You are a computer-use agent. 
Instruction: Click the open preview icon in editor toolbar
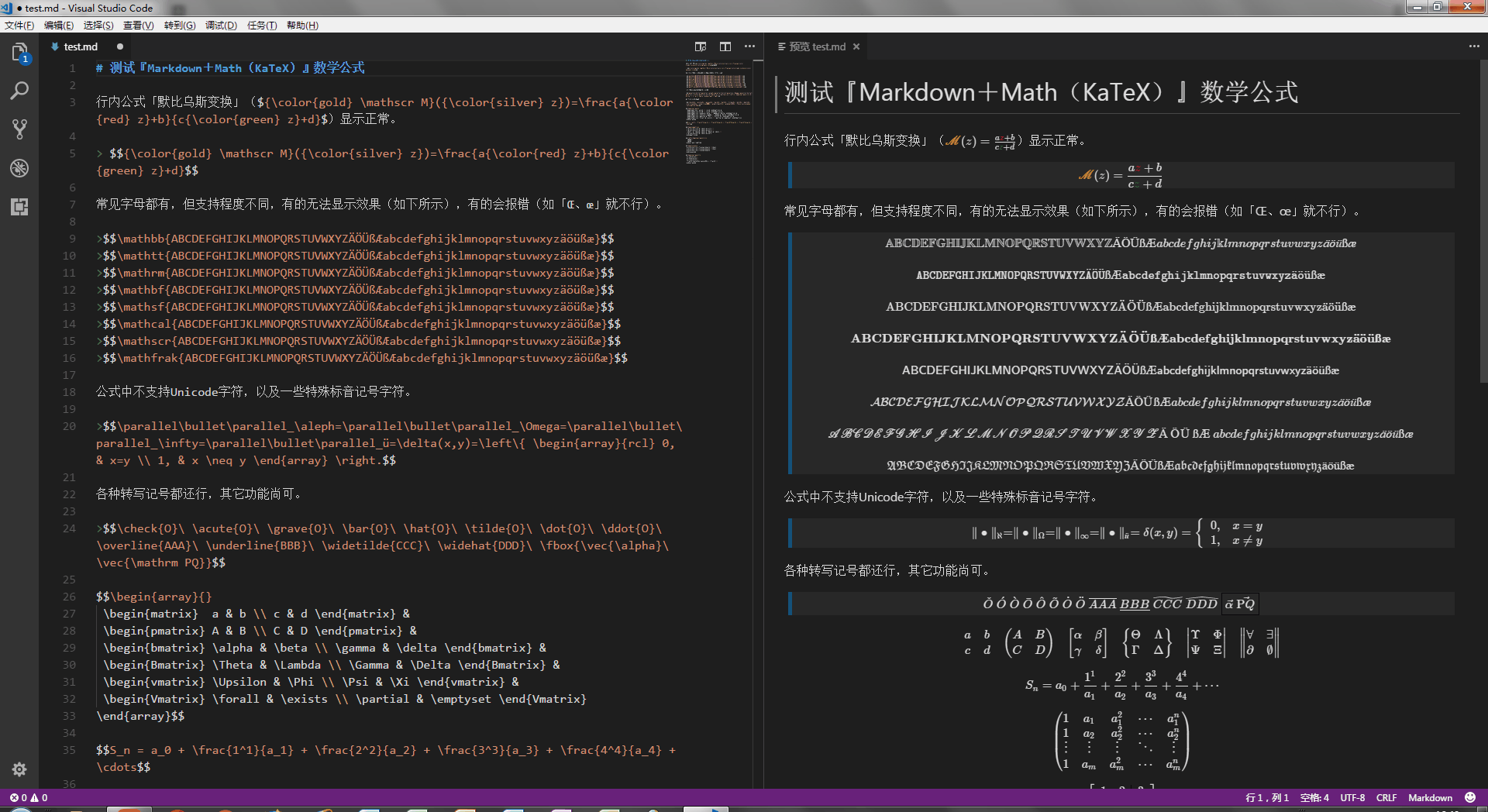pyautogui.click(x=701, y=46)
